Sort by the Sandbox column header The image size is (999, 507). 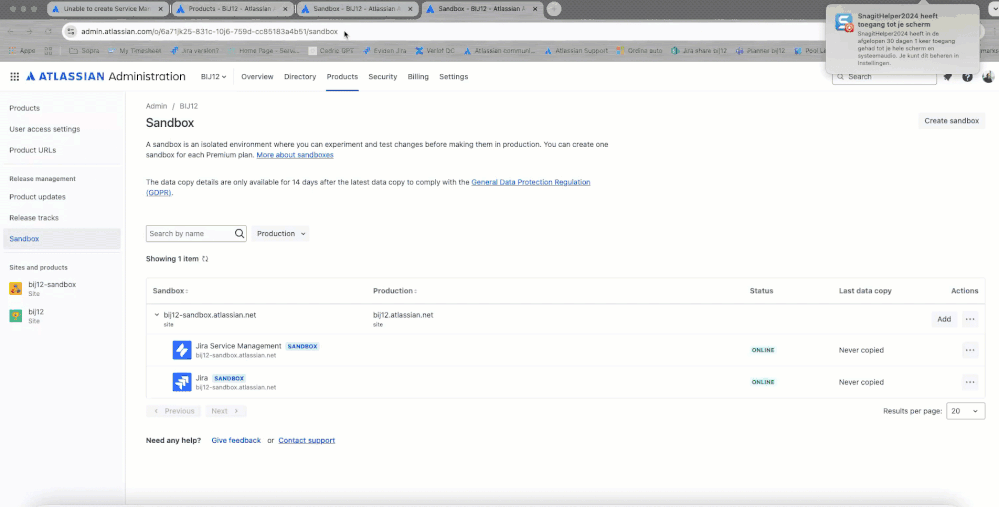coord(170,291)
